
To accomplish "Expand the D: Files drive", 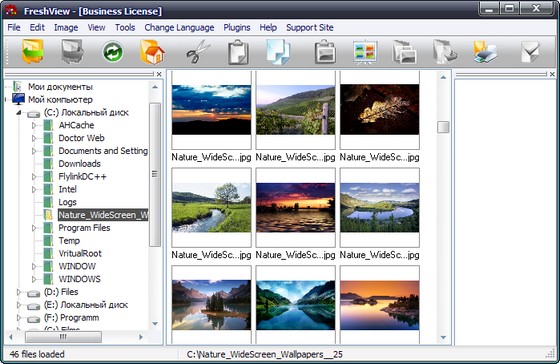I will click(19, 292).
